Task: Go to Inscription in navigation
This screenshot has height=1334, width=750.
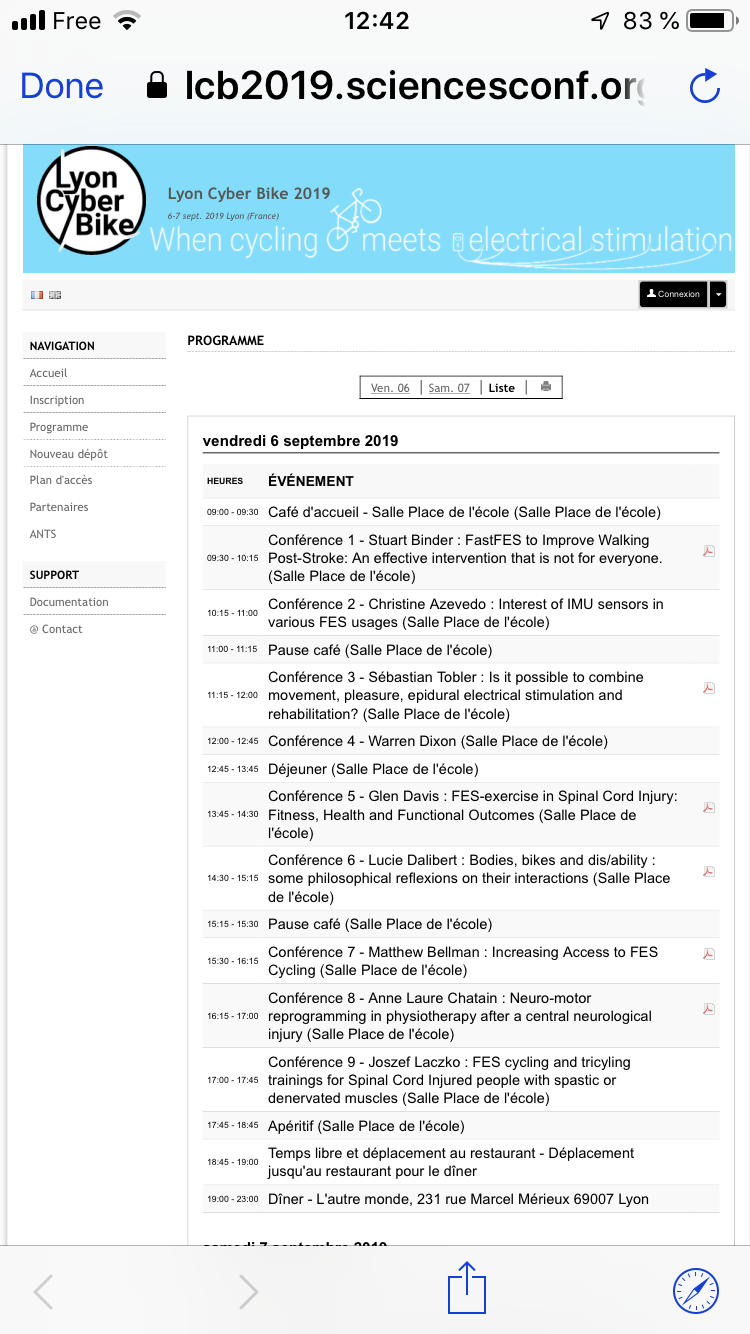Action: [57, 400]
